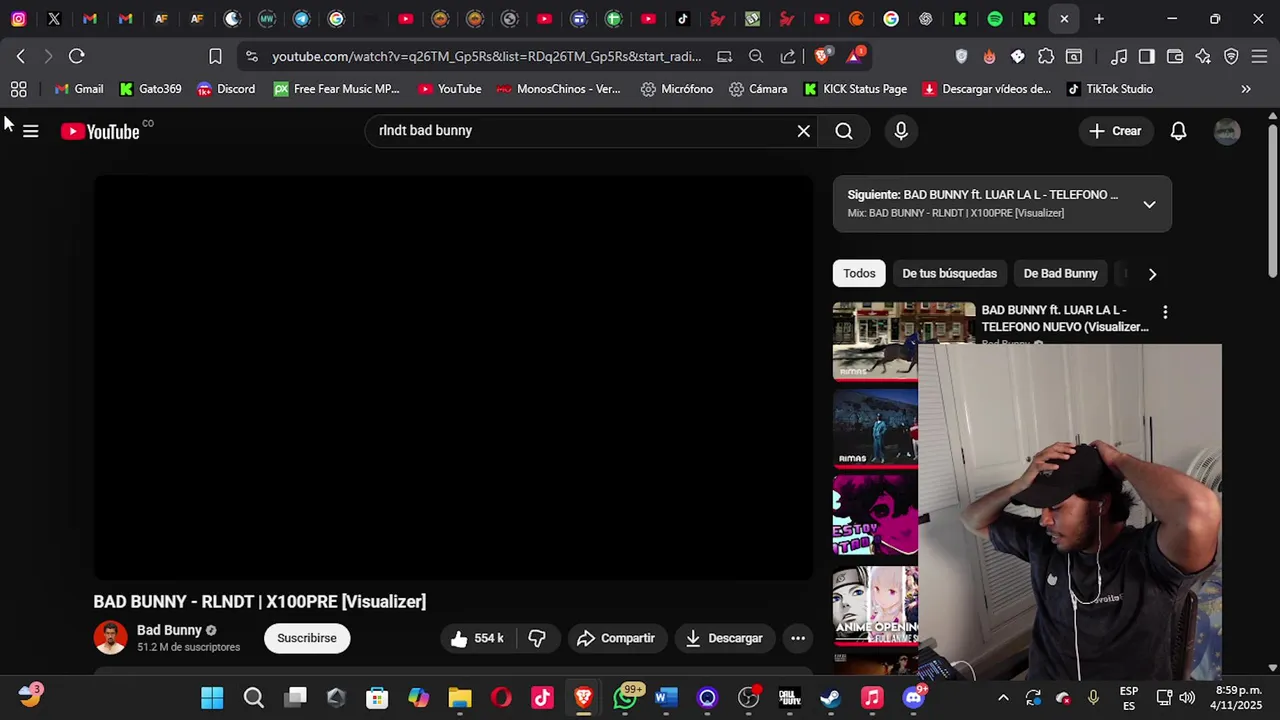Open the Brave Shields lion icon
Screen dimensions: 1280x720
tap(822, 56)
